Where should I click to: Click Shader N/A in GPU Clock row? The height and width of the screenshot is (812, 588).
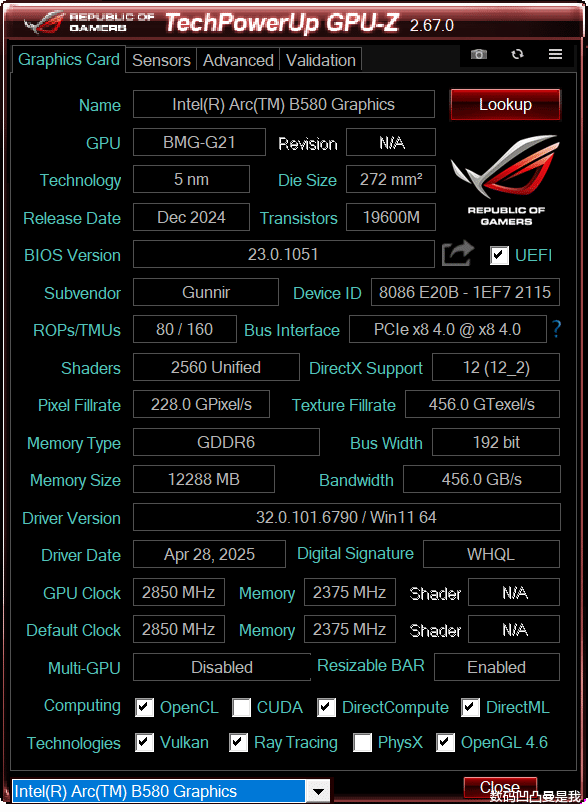514,592
